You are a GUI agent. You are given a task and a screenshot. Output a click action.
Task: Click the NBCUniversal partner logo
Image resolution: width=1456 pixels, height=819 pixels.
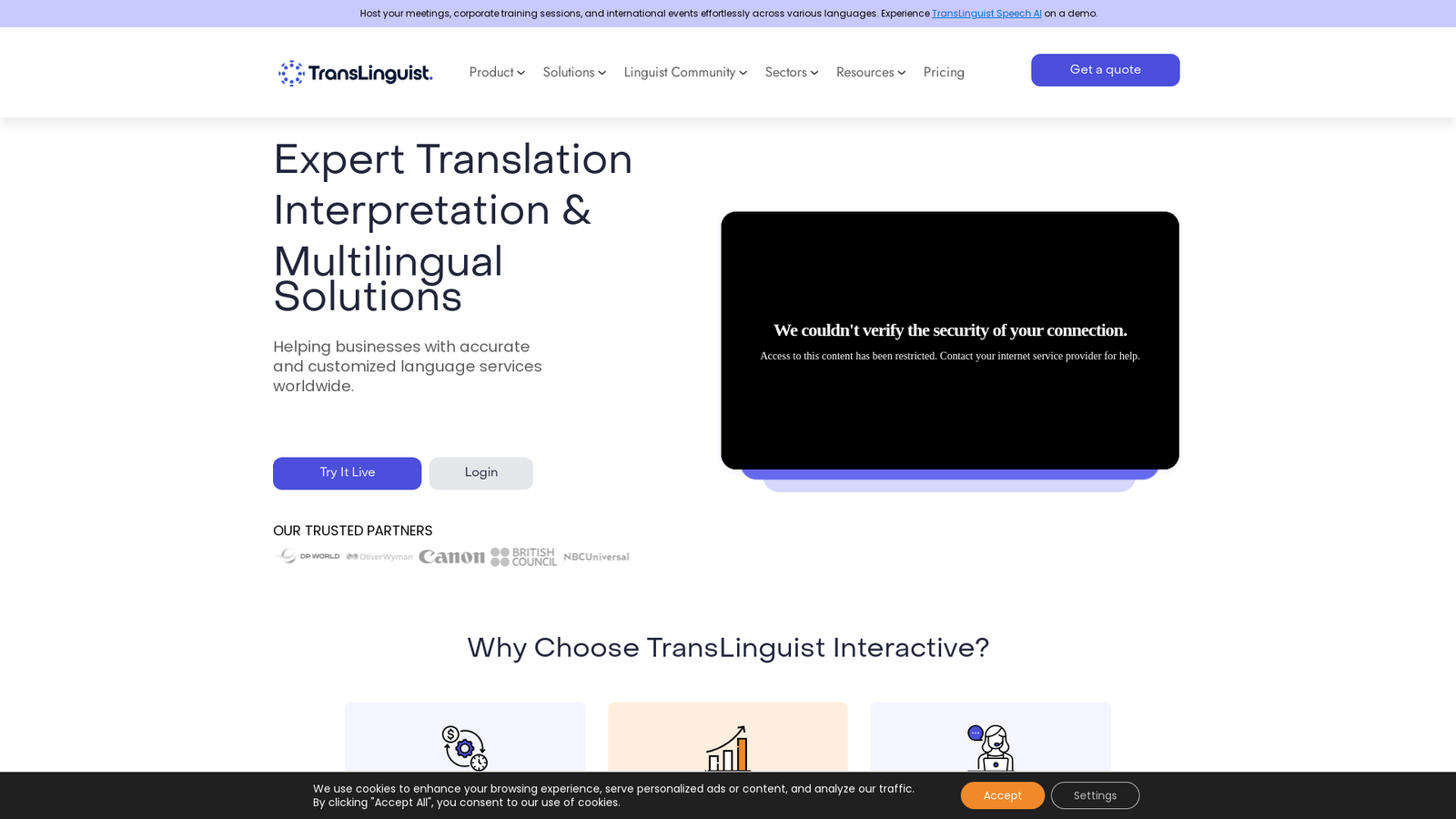596,557
